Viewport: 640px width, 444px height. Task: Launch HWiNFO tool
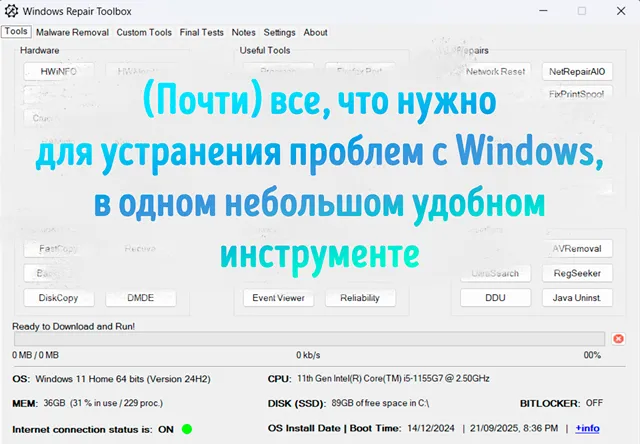[59, 71]
